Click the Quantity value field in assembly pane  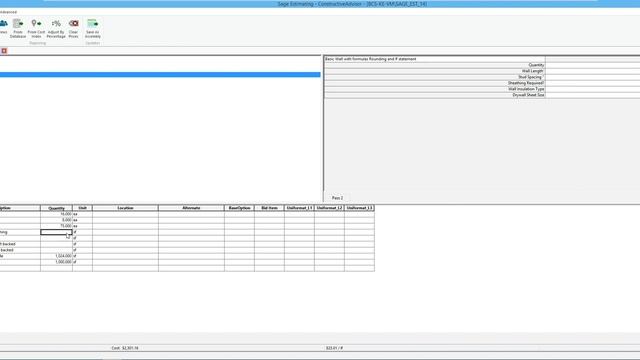click(593, 65)
